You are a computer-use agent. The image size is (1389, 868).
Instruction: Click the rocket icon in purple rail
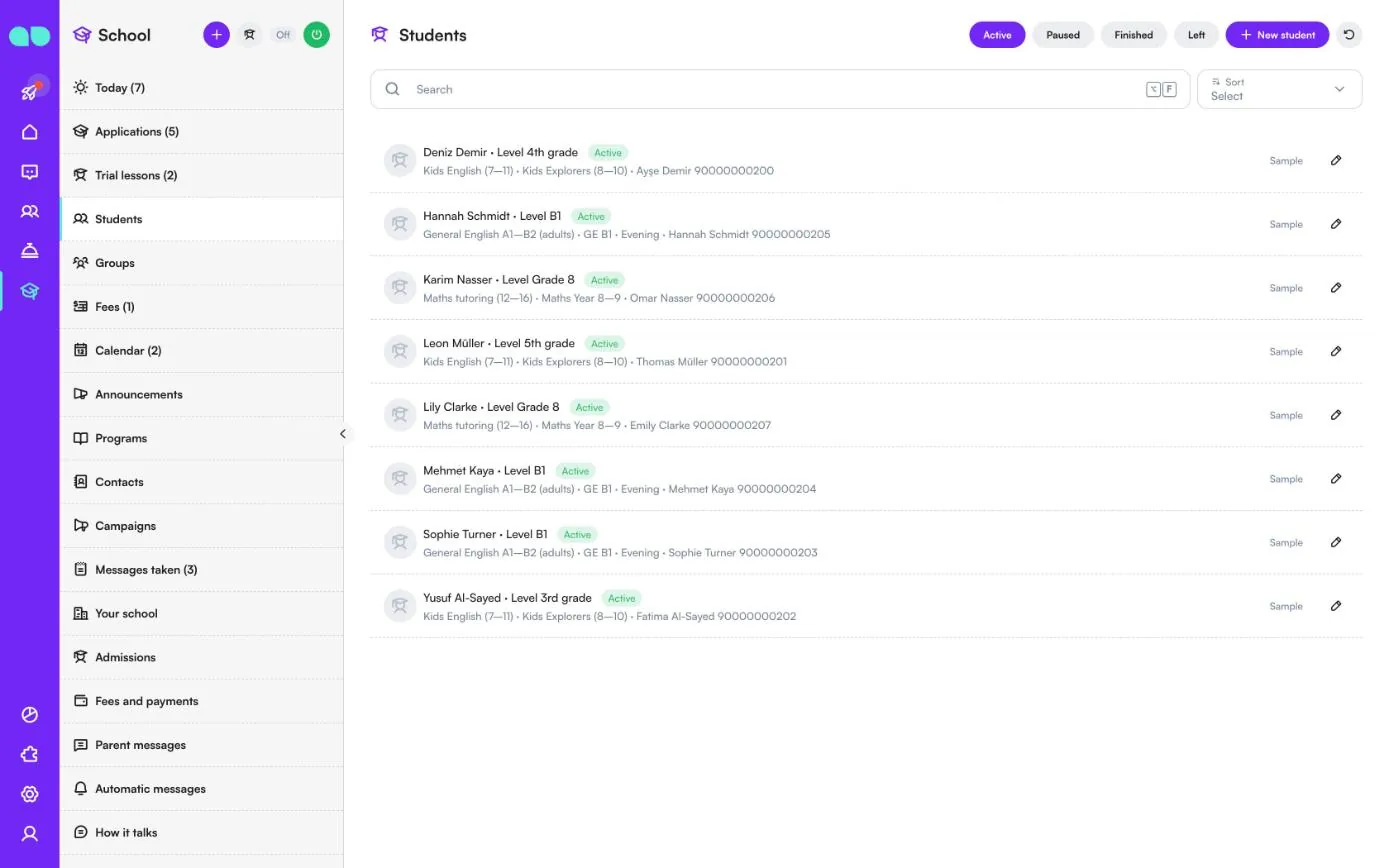[x=30, y=91]
